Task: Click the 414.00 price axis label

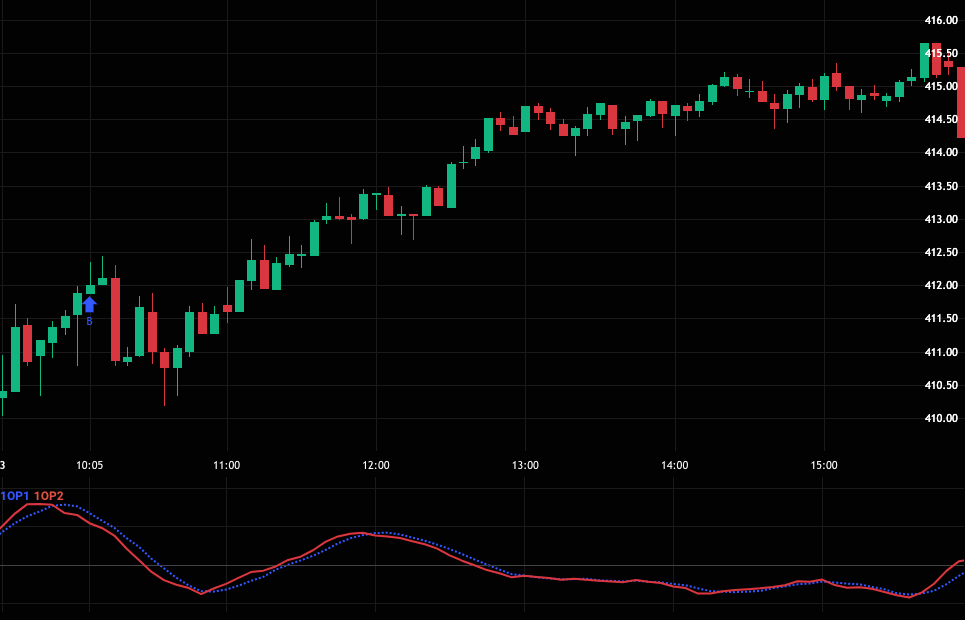Action: 941,153
